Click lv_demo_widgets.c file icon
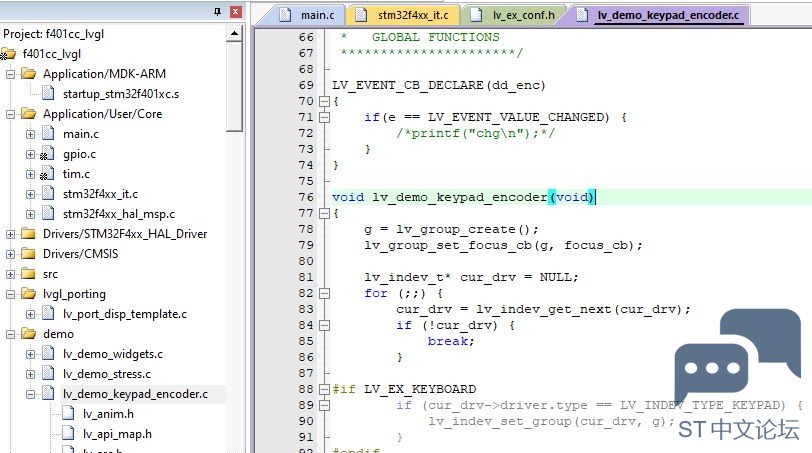 click(48, 354)
